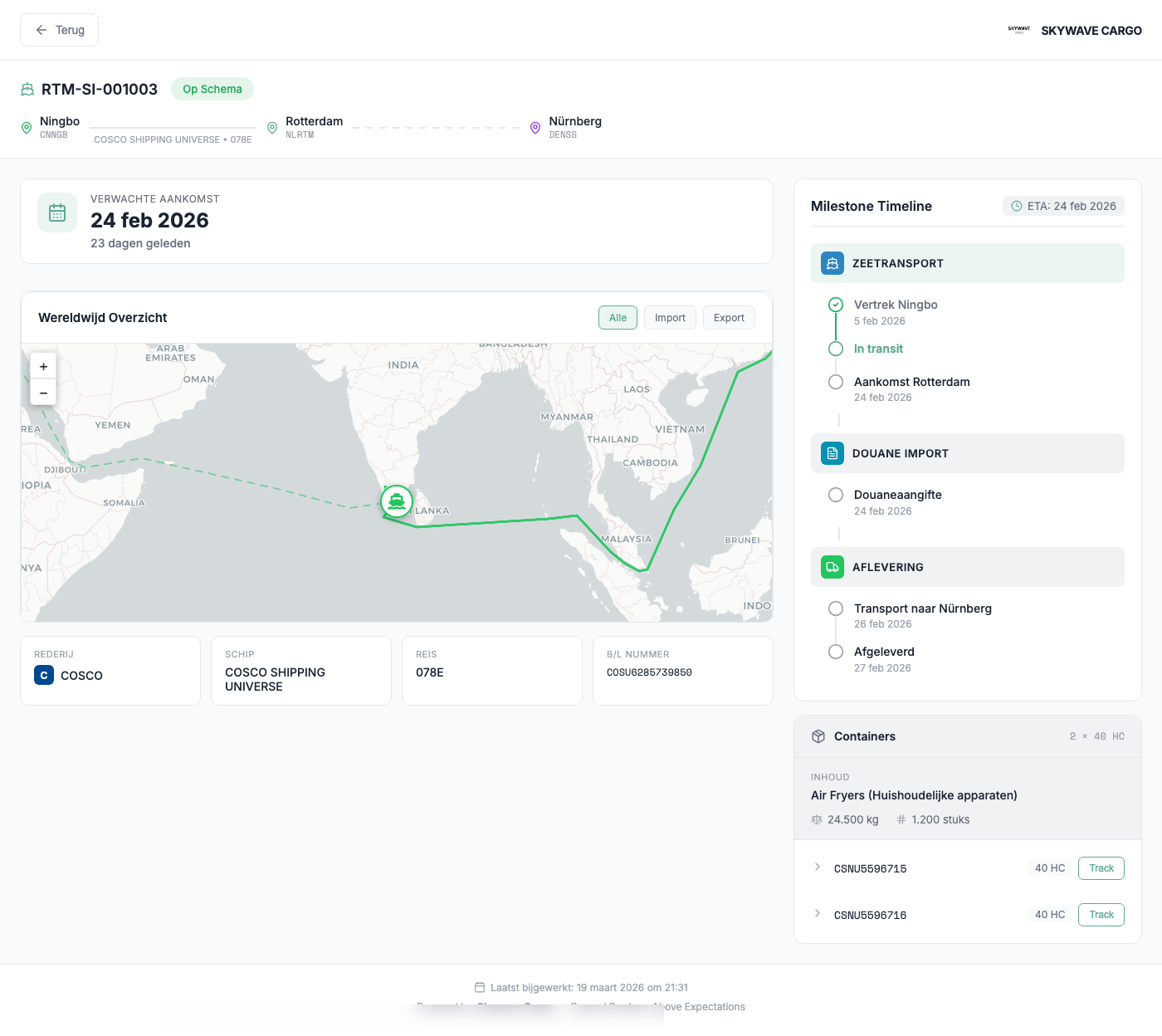
Task: Click the Skywave Cargo logo
Action: [1018, 31]
